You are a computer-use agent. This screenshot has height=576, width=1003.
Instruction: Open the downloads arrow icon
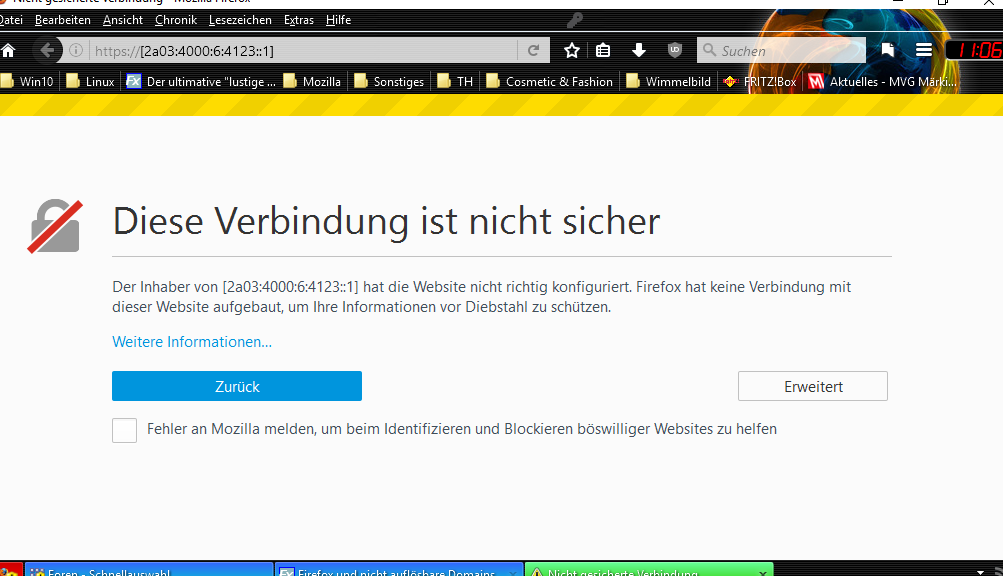(638, 50)
